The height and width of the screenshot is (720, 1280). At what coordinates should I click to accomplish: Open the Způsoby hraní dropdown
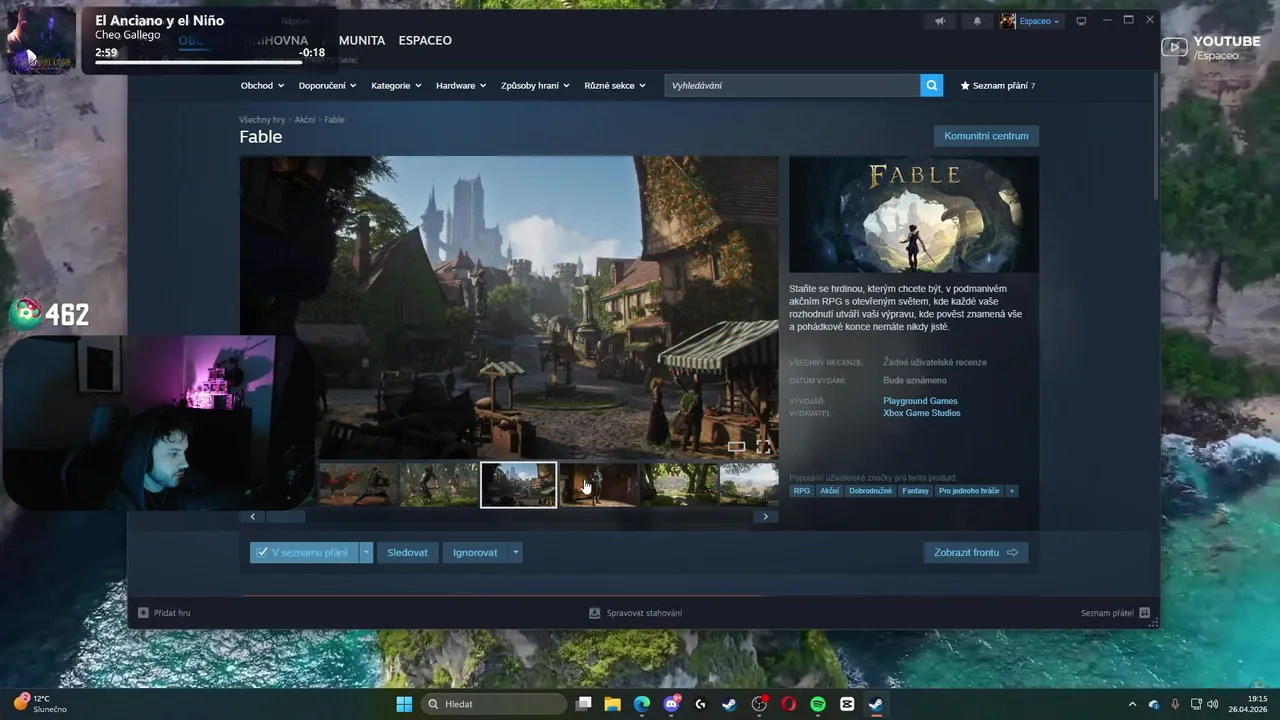point(535,86)
